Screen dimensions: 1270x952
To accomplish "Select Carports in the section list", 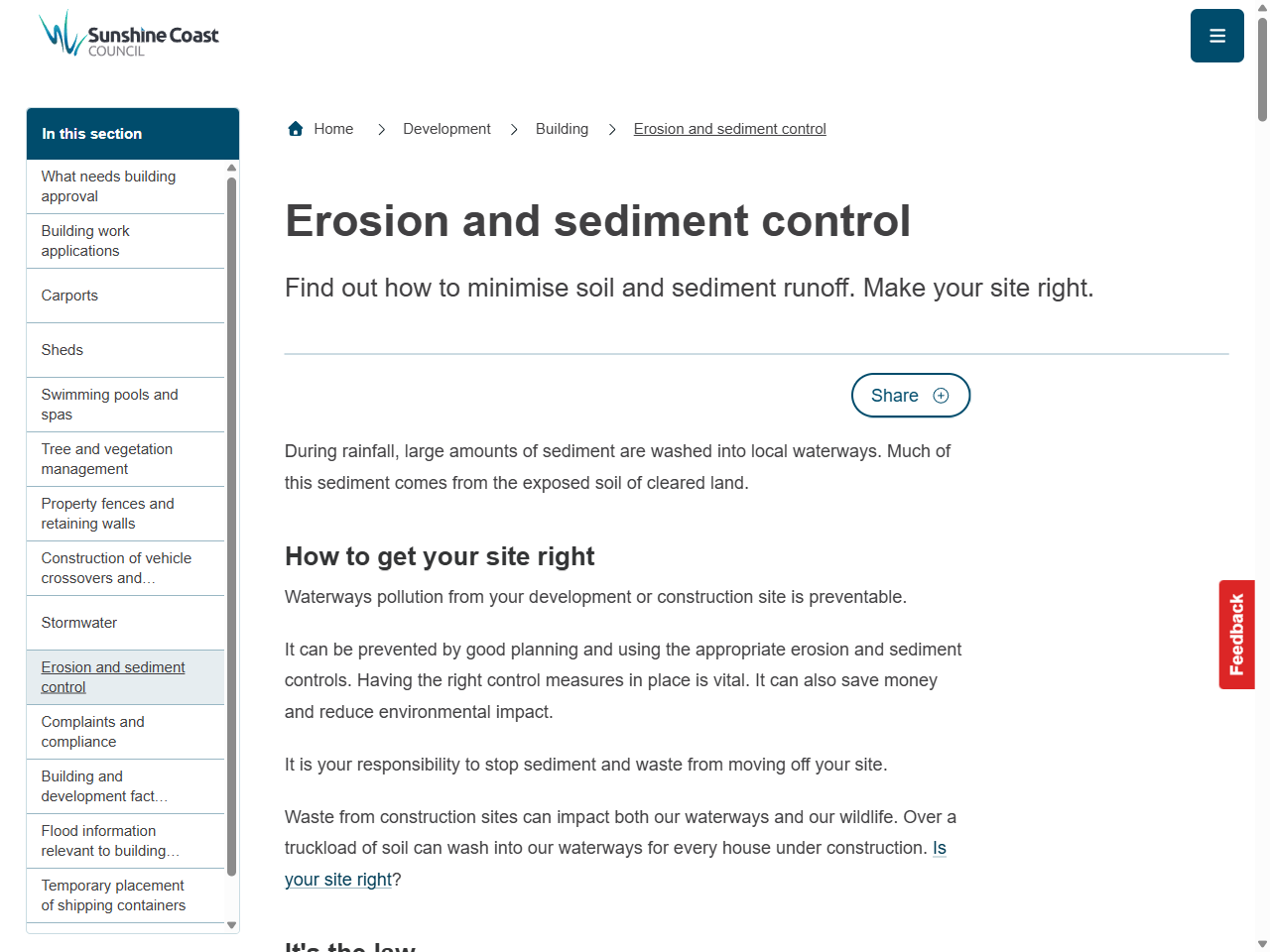I will pyautogui.click(x=69, y=296).
